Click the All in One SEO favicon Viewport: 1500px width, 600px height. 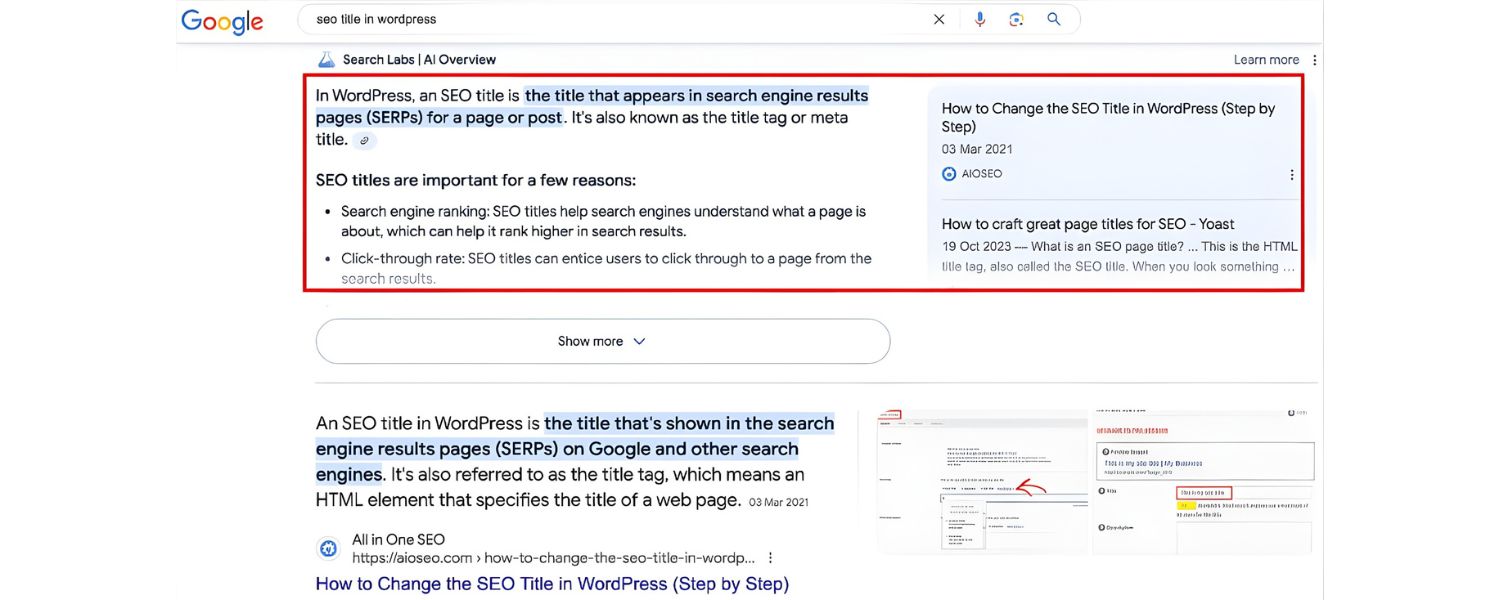click(x=328, y=548)
